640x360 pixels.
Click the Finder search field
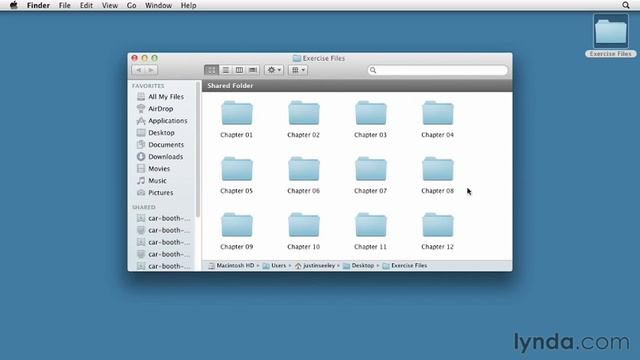tap(438, 70)
